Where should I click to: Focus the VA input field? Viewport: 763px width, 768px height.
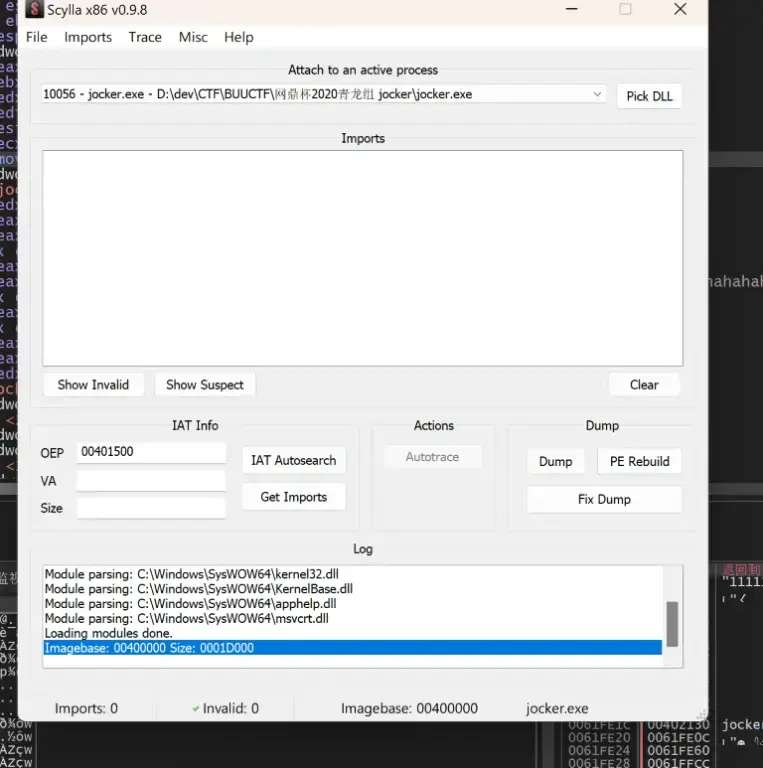(x=151, y=481)
